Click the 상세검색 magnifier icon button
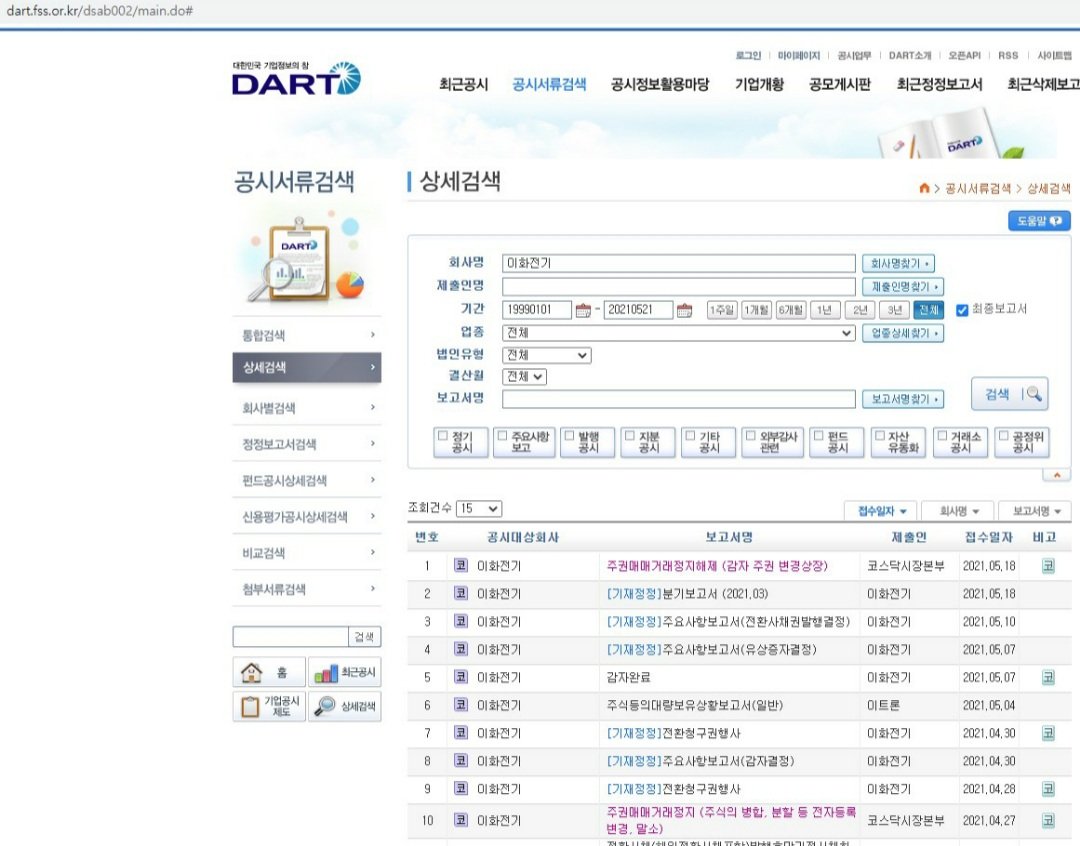This screenshot has width=1080, height=846. coord(344,706)
